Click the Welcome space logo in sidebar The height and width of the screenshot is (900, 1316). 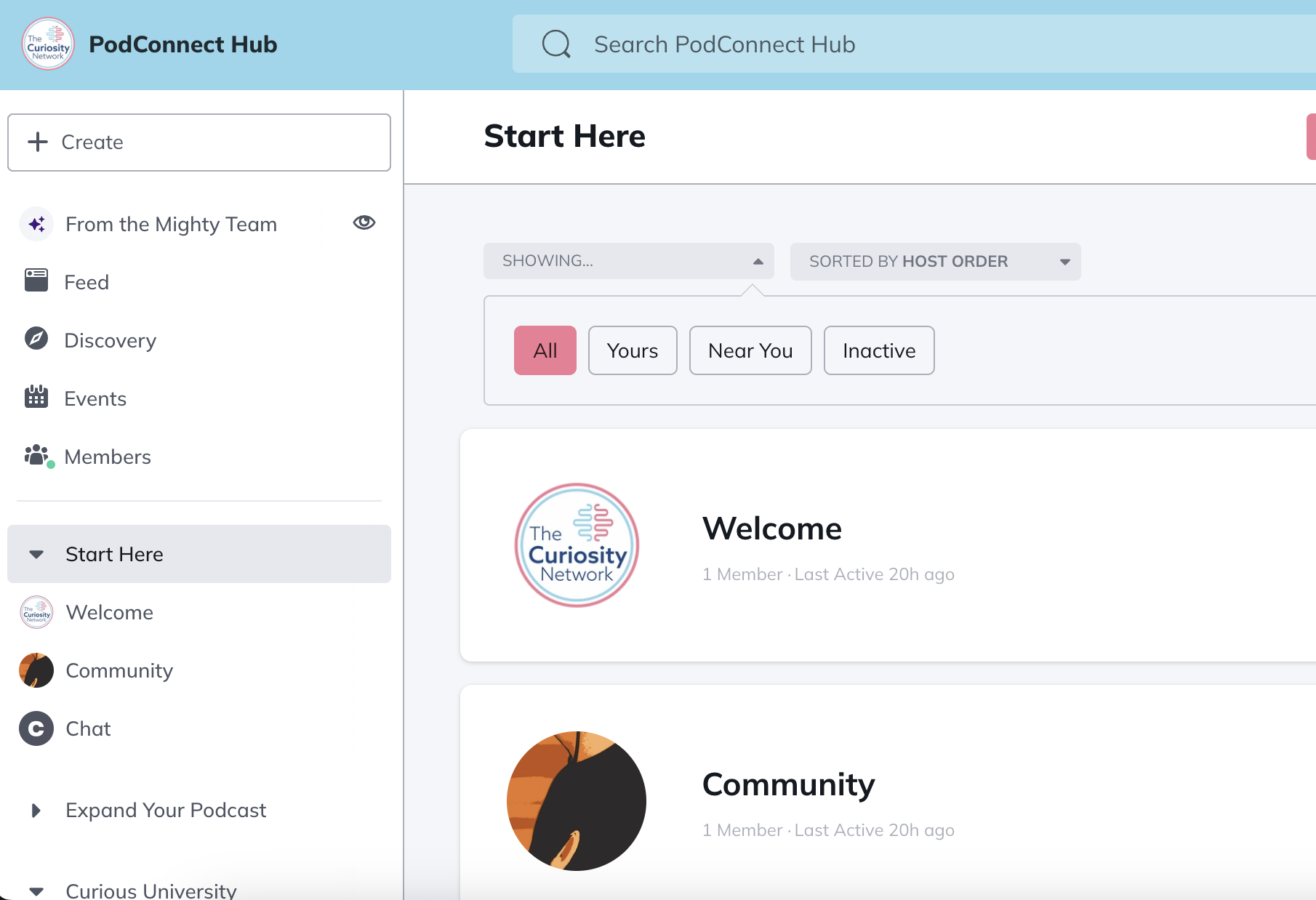click(36, 612)
